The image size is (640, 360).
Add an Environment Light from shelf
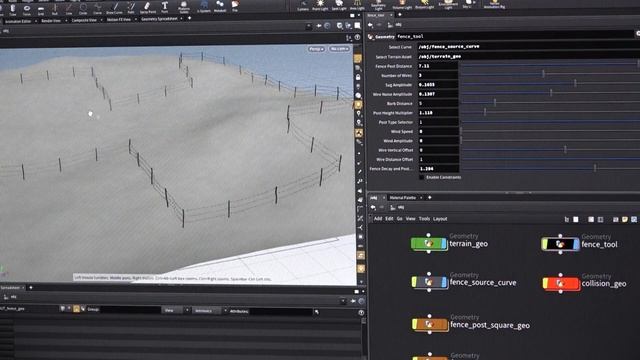tap(448, 5)
